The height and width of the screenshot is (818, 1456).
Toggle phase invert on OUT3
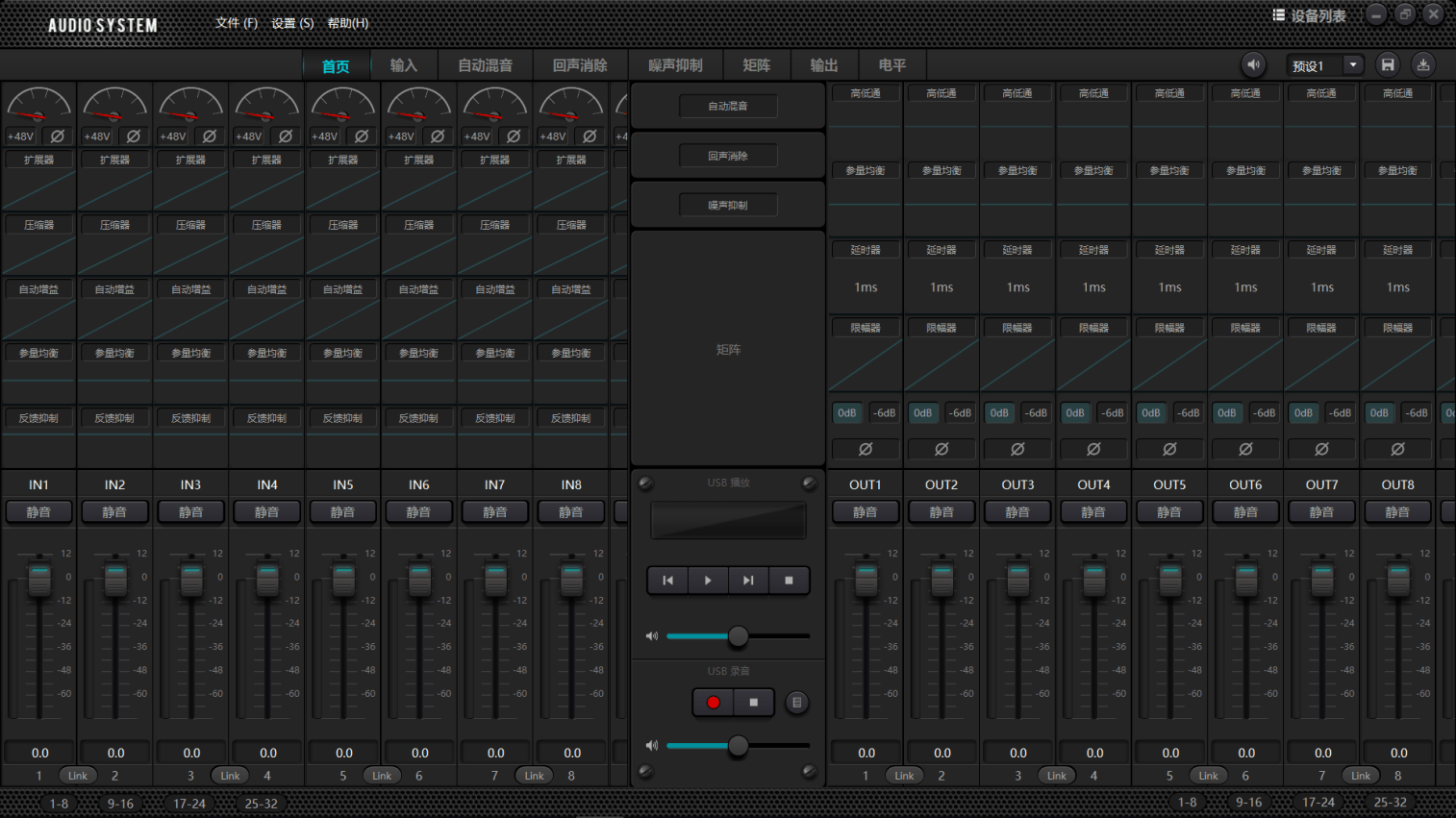click(x=1017, y=449)
